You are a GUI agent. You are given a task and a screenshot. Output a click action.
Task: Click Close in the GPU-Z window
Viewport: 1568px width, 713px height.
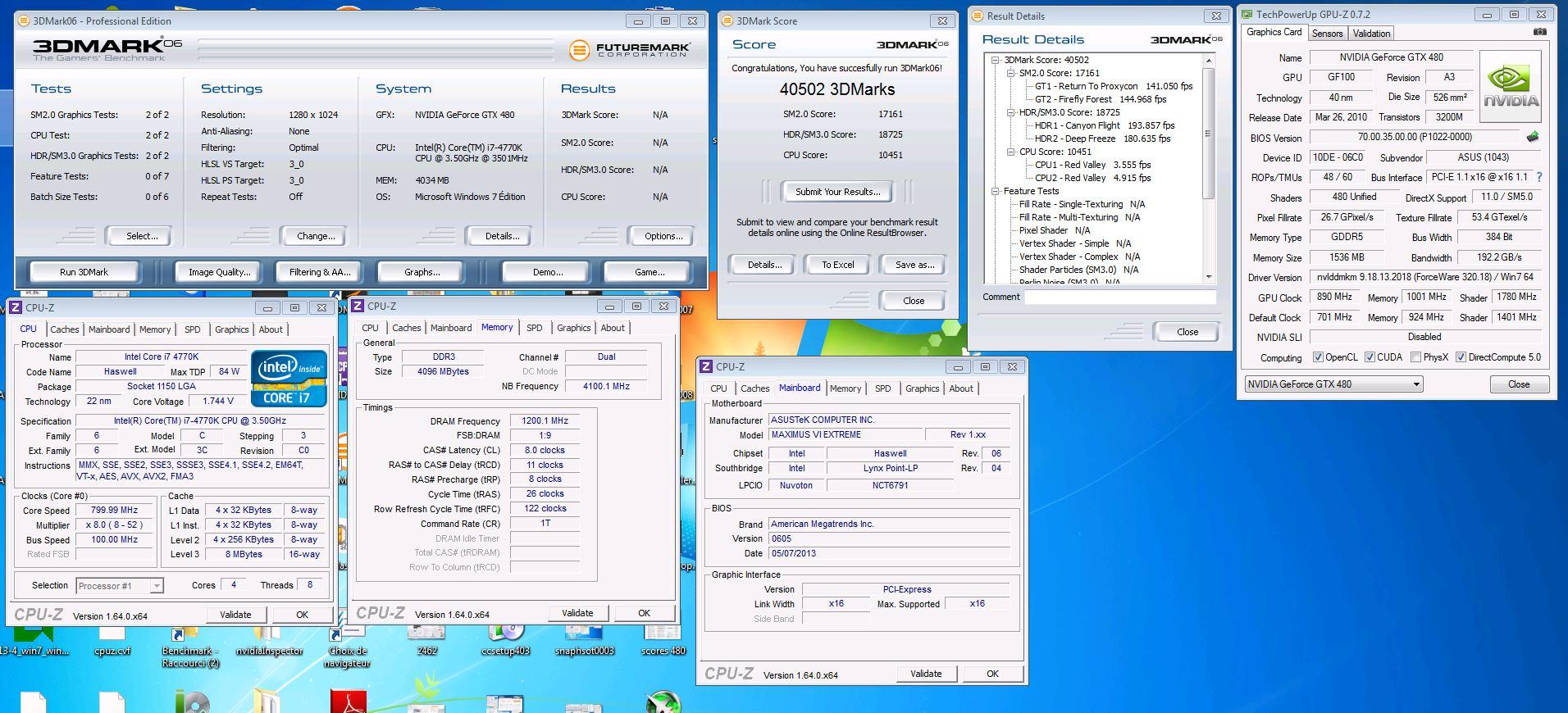pyautogui.click(x=1519, y=384)
